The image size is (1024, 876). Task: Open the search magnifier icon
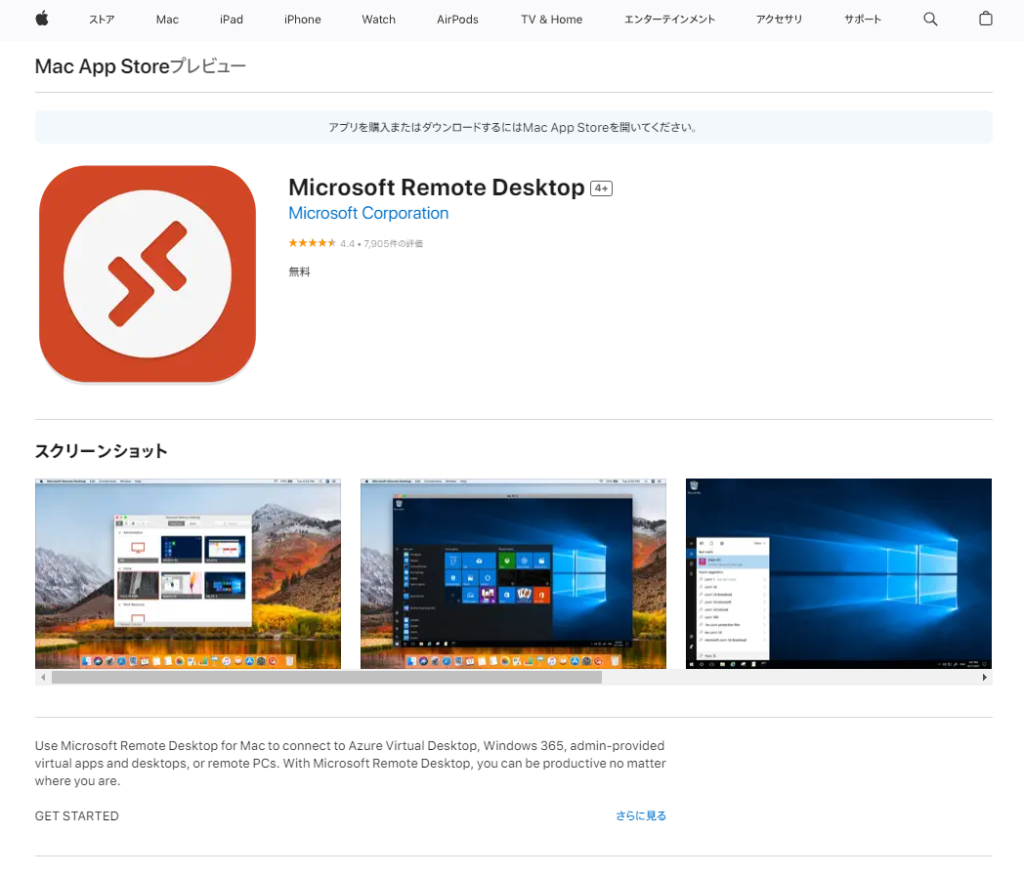[930, 20]
